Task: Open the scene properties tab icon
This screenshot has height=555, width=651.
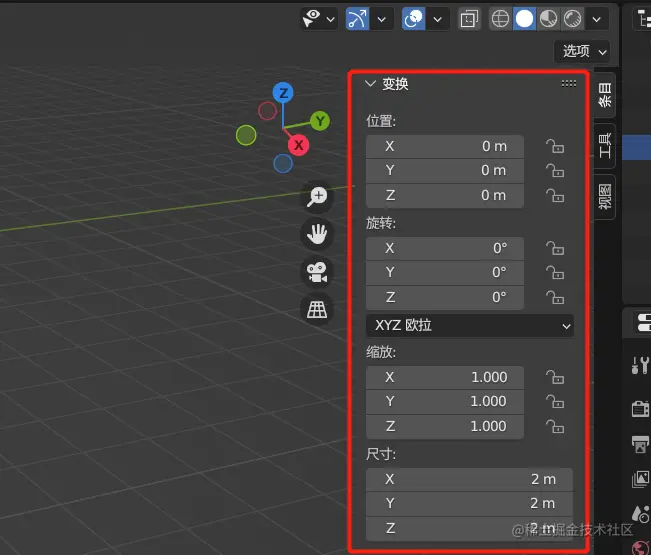Action: click(x=640, y=515)
